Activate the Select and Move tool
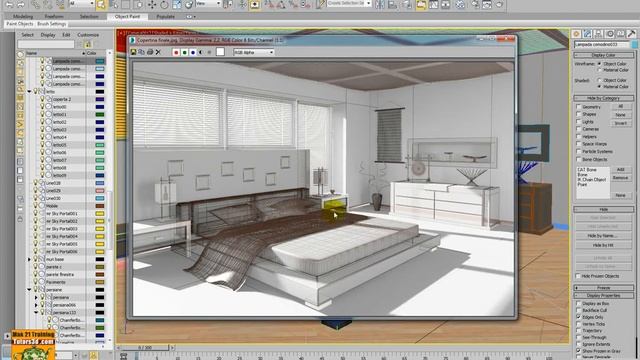This screenshot has width=640, height=360. tap(152, 4)
